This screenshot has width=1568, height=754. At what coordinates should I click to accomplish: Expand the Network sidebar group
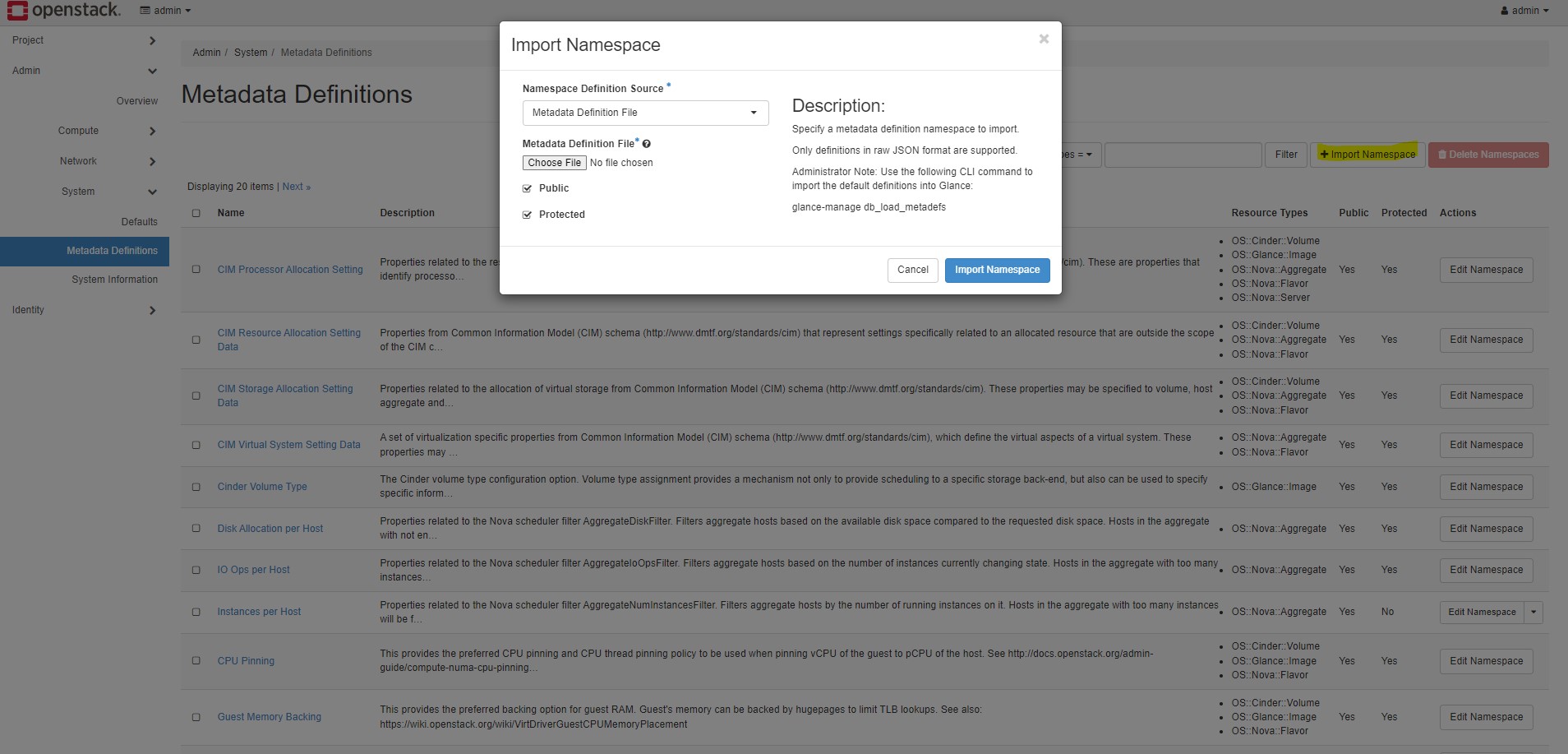85,161
